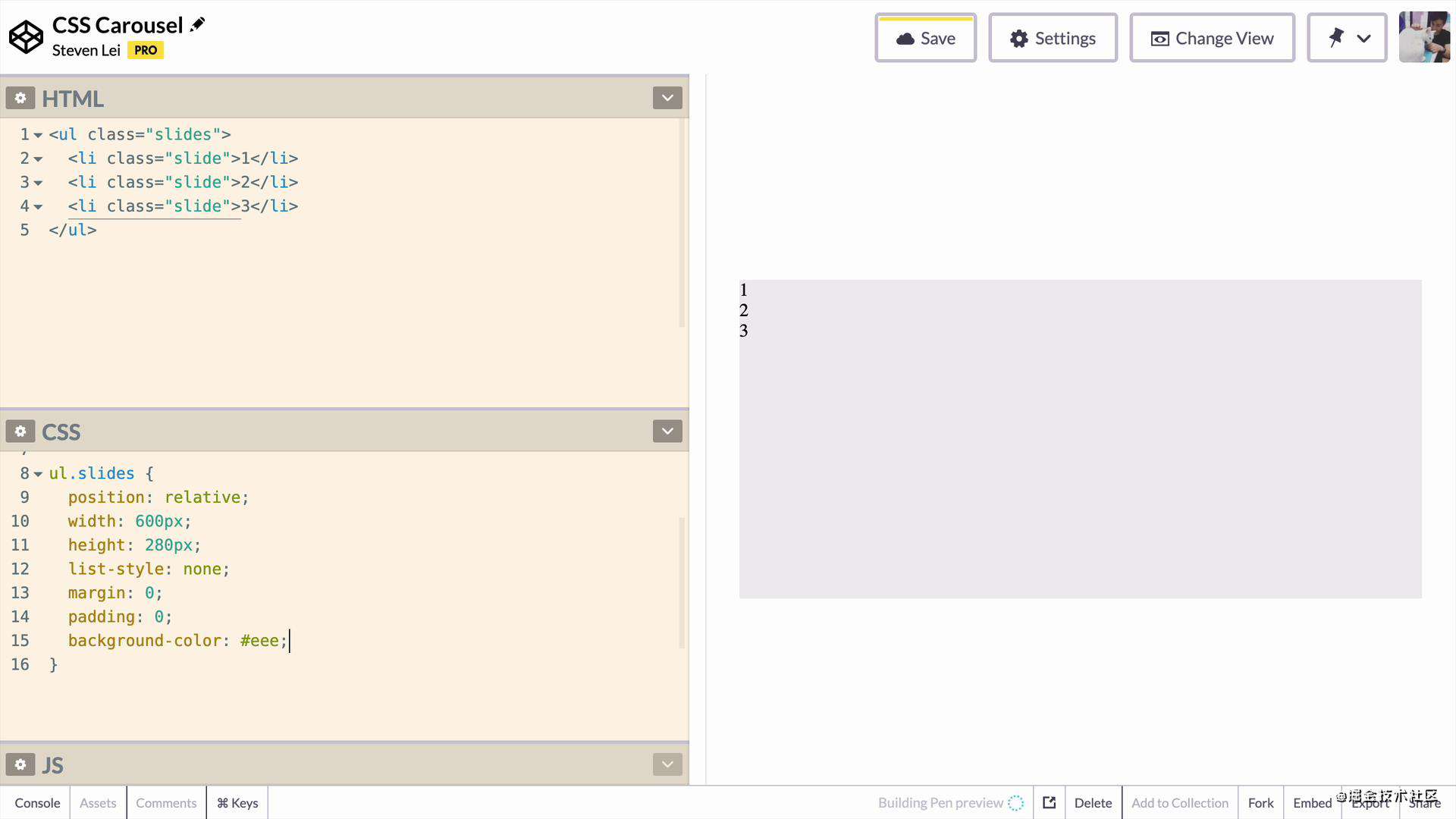
Task: Fork this pen
Action: [1261, 802]
